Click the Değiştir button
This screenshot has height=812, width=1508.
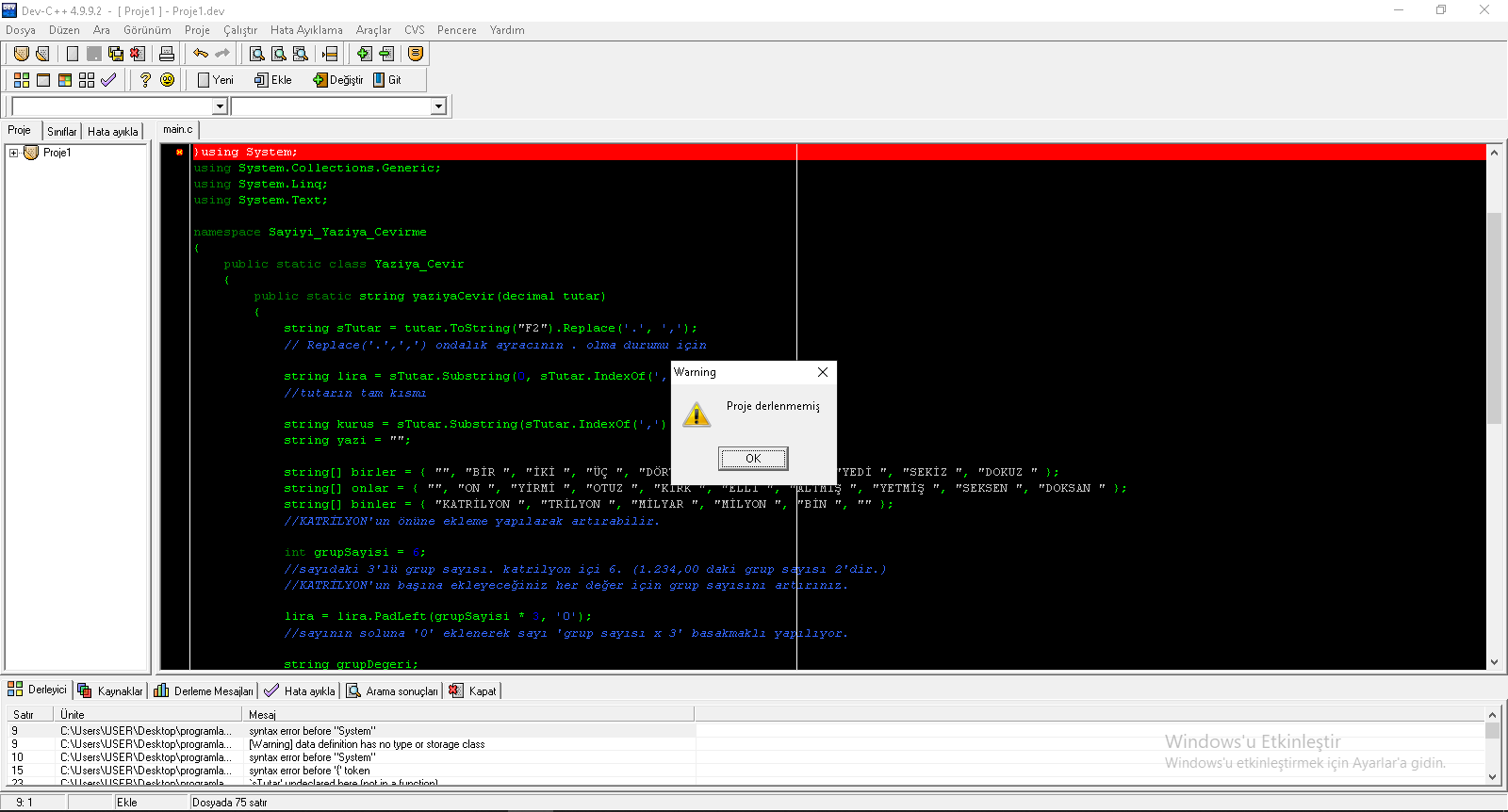338,80
